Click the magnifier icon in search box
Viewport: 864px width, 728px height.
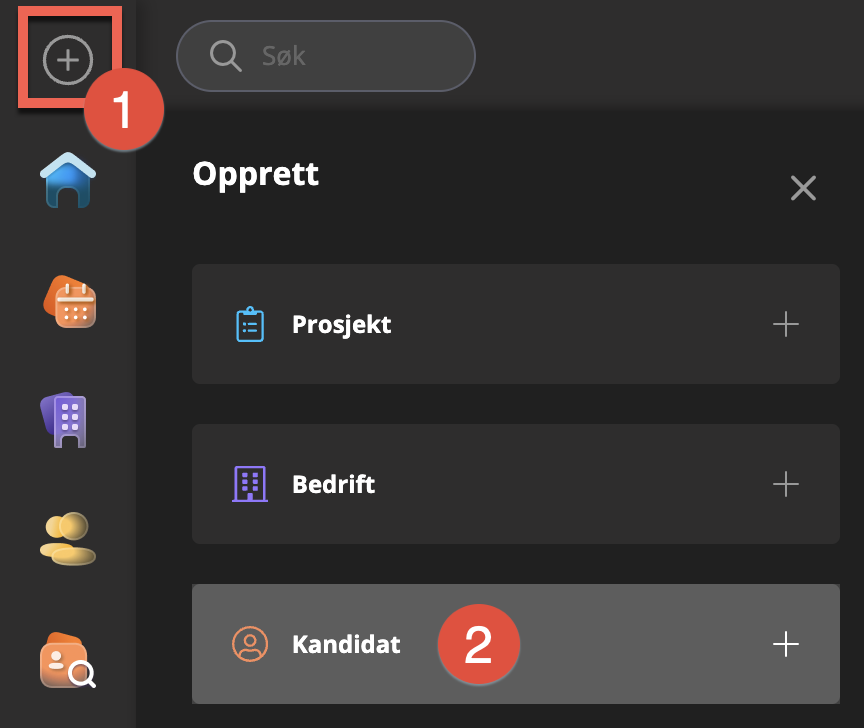click(x=225, y=55)
